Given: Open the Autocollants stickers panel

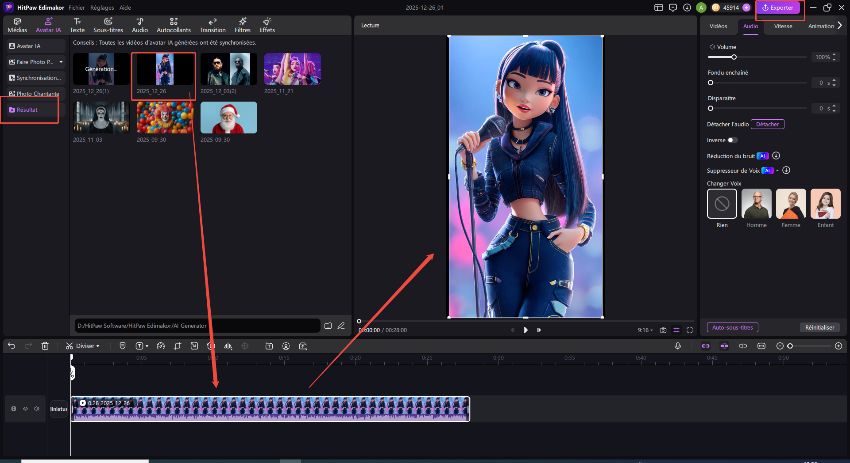Looking at the screenshot, I should pos(175,25).
